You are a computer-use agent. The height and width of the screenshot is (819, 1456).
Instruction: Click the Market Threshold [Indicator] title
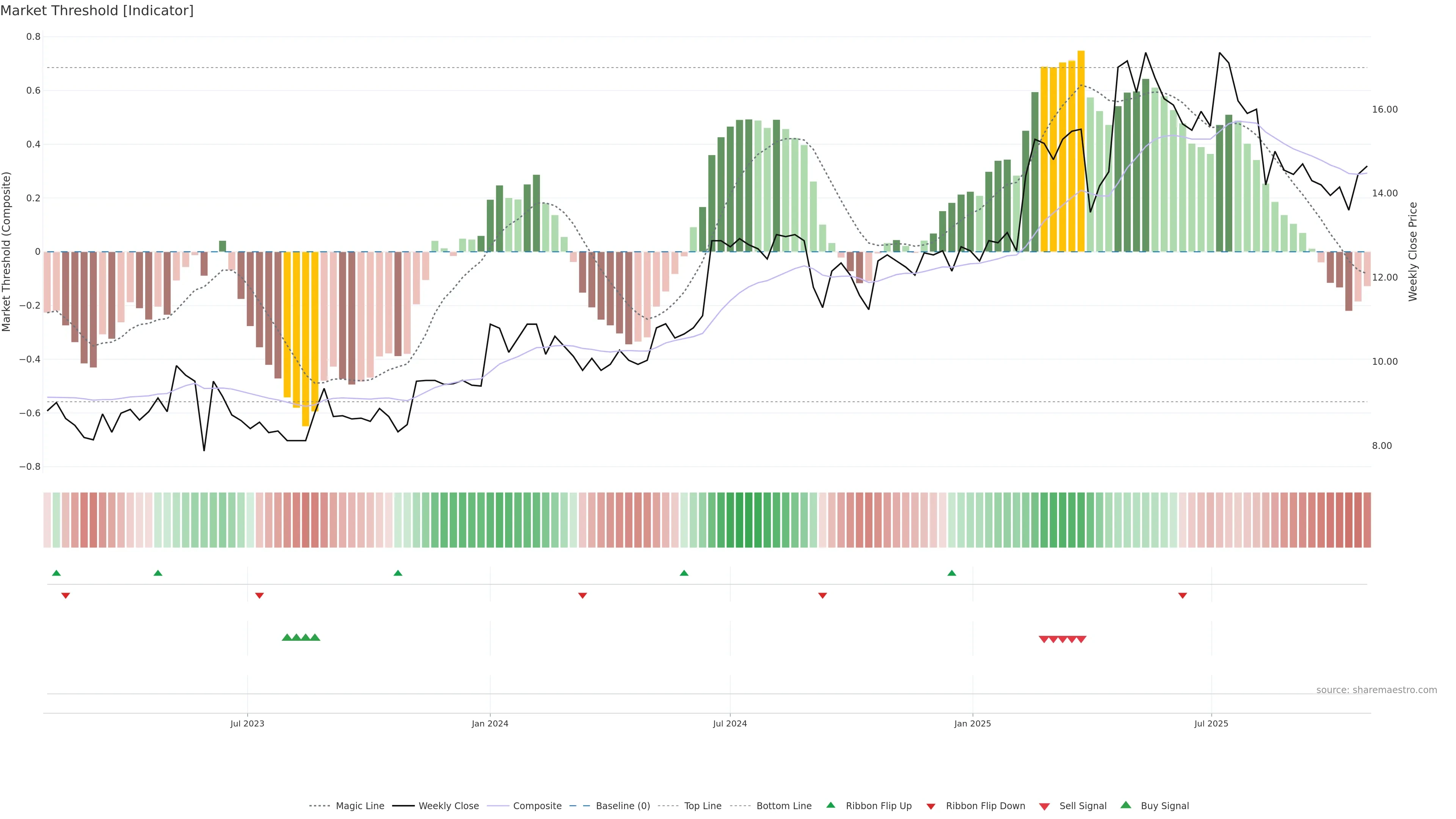(x=97, y=11)
